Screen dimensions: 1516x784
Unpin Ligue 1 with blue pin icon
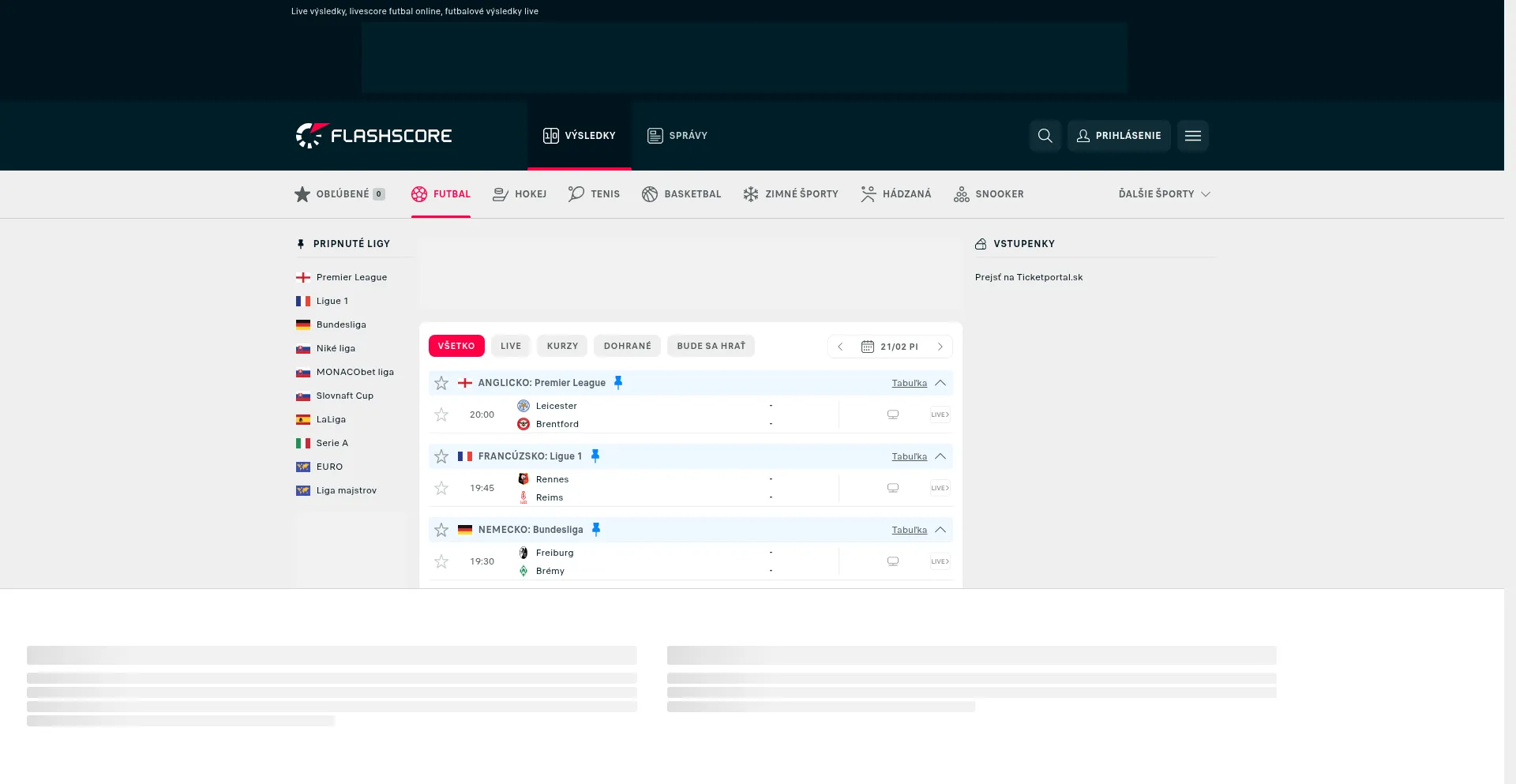(595, 456)
